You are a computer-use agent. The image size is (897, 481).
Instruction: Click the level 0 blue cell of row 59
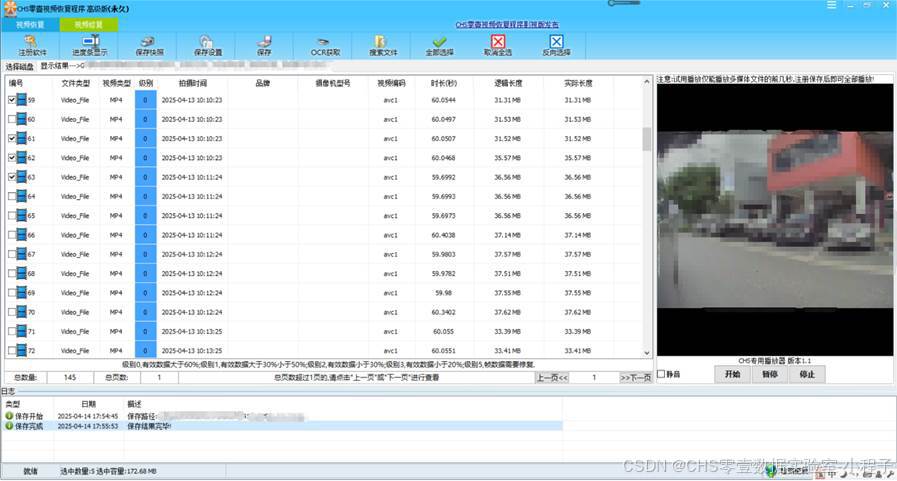point(145,100)
